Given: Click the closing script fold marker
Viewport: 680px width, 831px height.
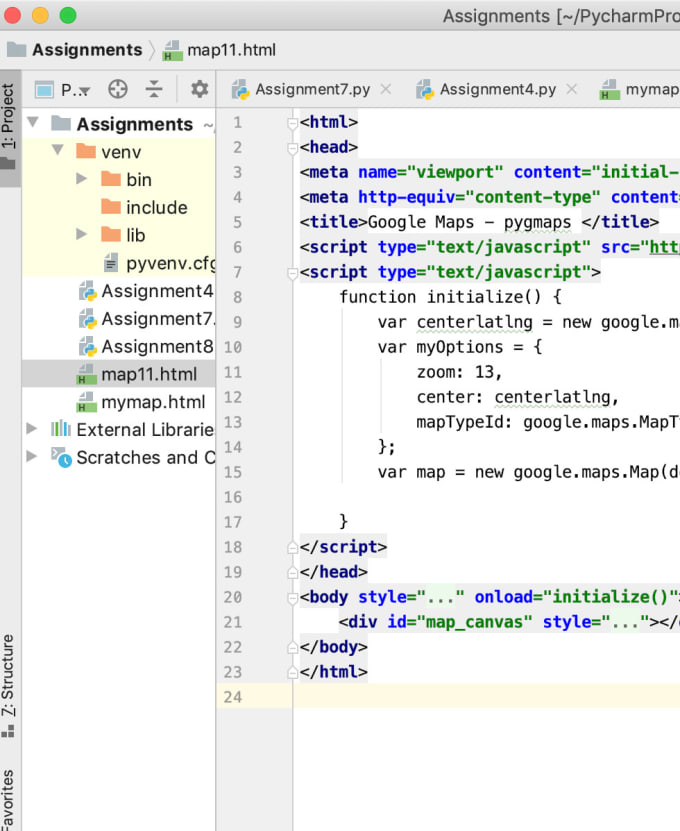Looking at the screenshot, I should (x=292, y=547).
